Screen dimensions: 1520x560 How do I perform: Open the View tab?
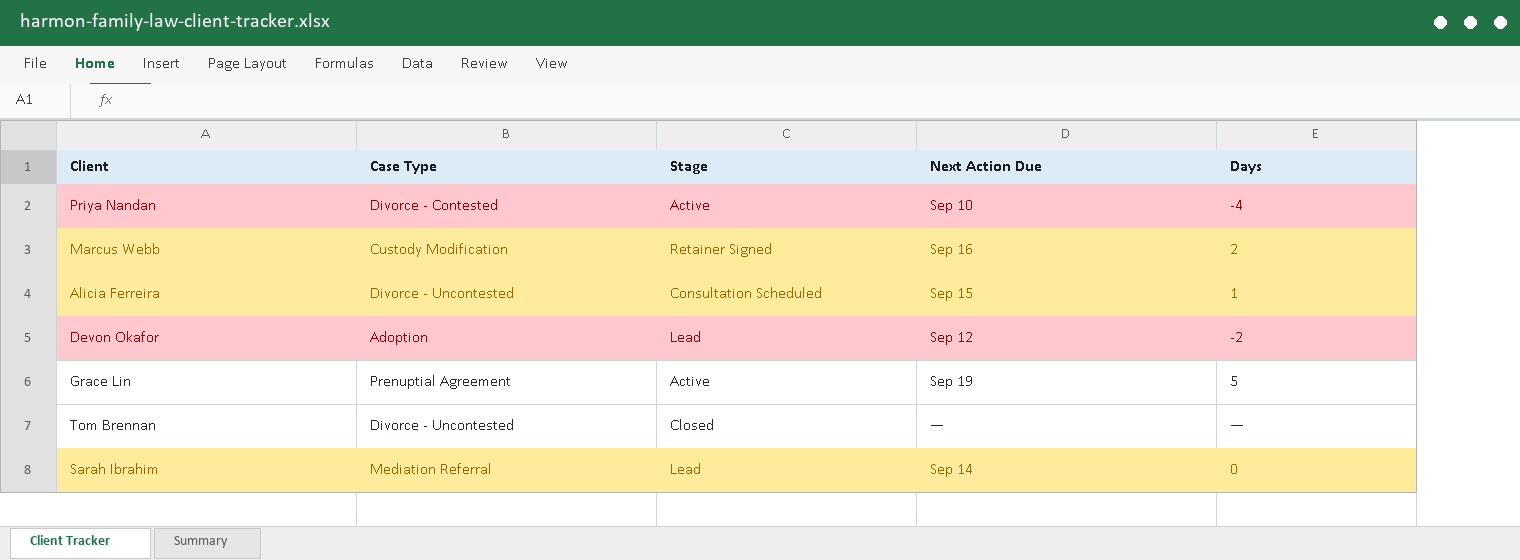click(551, 63)
